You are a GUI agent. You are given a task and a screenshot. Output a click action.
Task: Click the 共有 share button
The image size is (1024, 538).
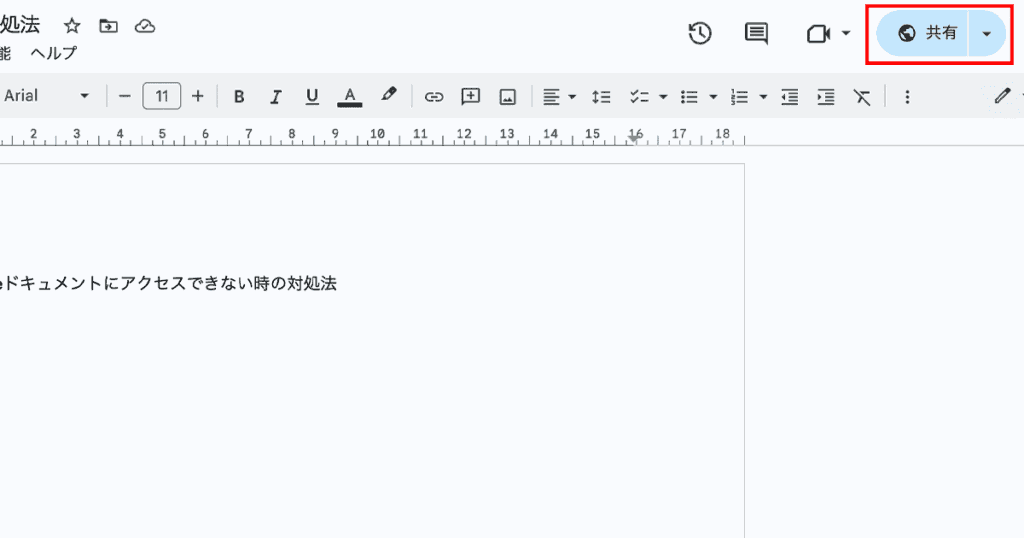922,33
